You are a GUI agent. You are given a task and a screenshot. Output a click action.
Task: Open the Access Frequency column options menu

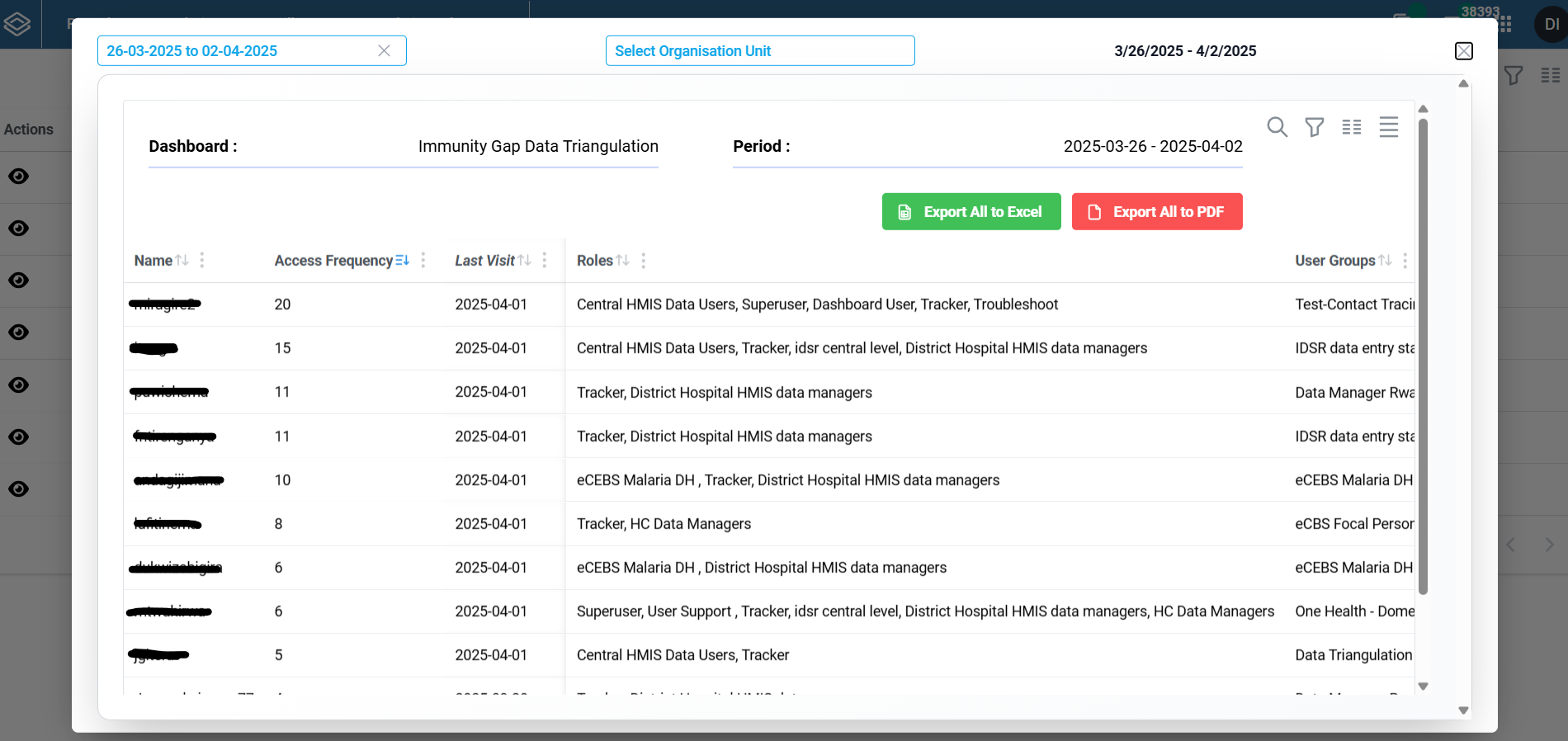423,261
